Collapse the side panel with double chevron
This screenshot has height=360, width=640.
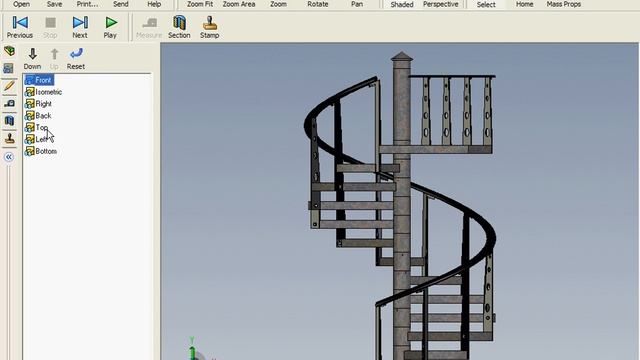pyautogui.click(x=9, y=157)
